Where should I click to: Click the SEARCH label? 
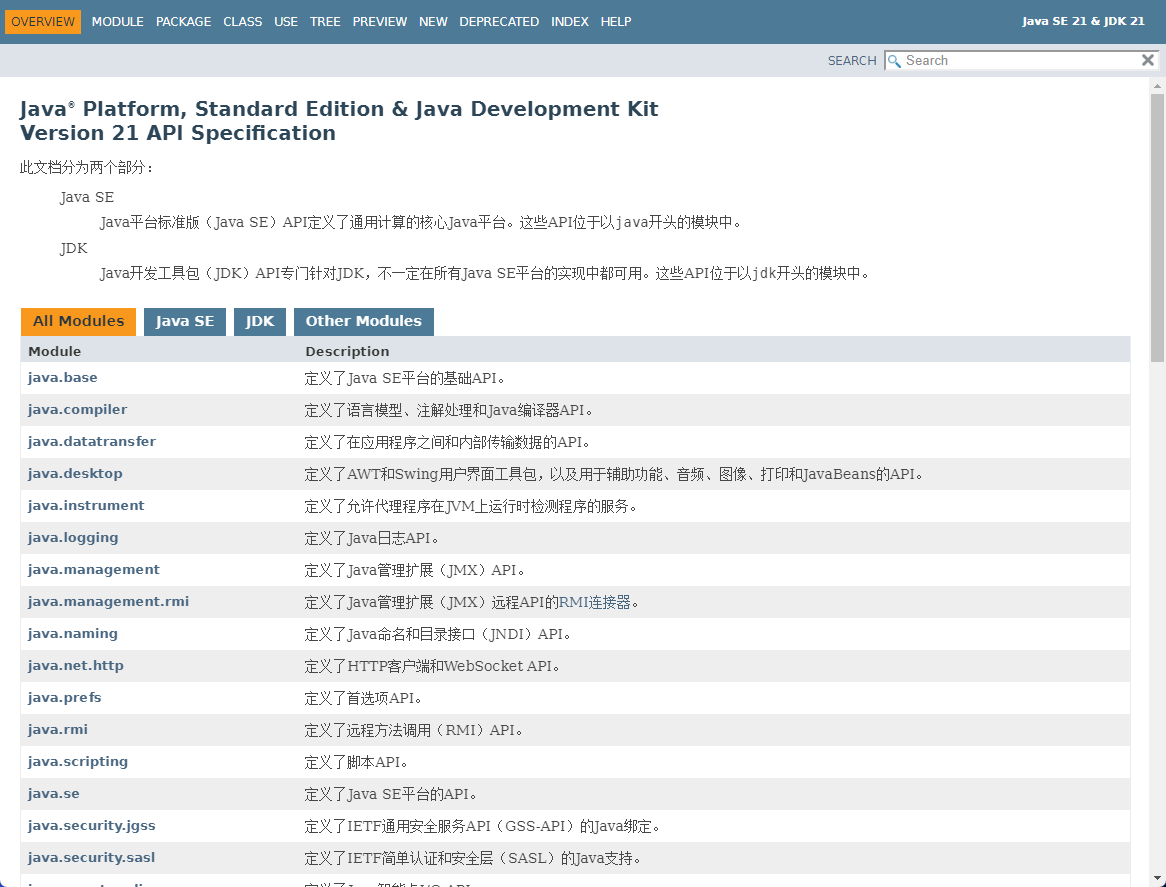[851, 61]
